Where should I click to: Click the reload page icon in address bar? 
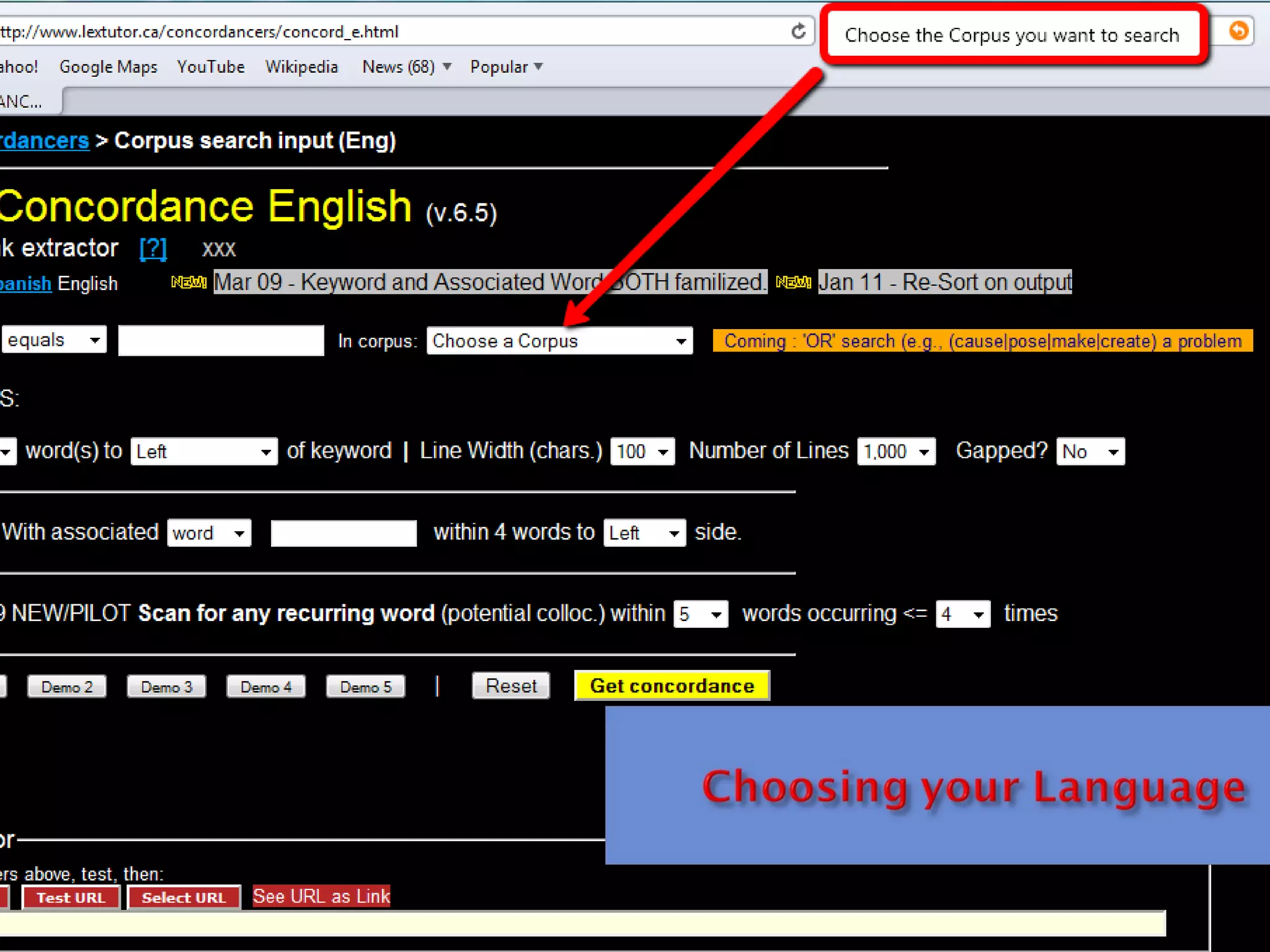[x=798, y=31]
